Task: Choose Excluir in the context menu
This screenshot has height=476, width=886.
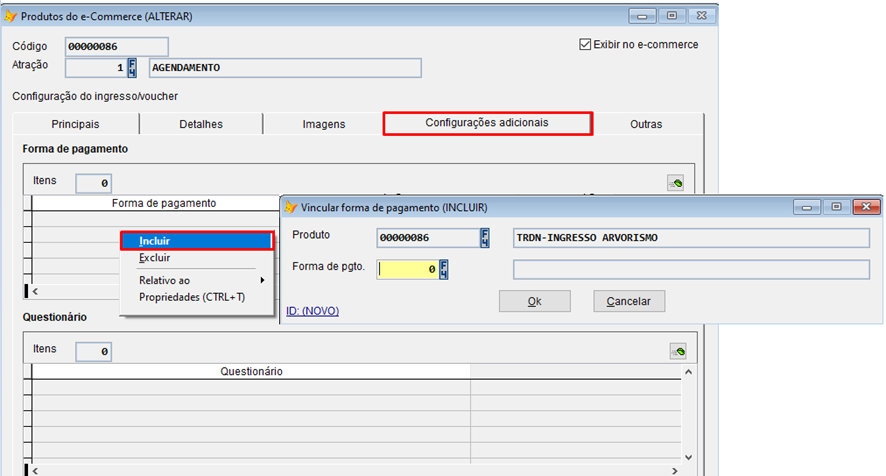Action: pos(155,258)
